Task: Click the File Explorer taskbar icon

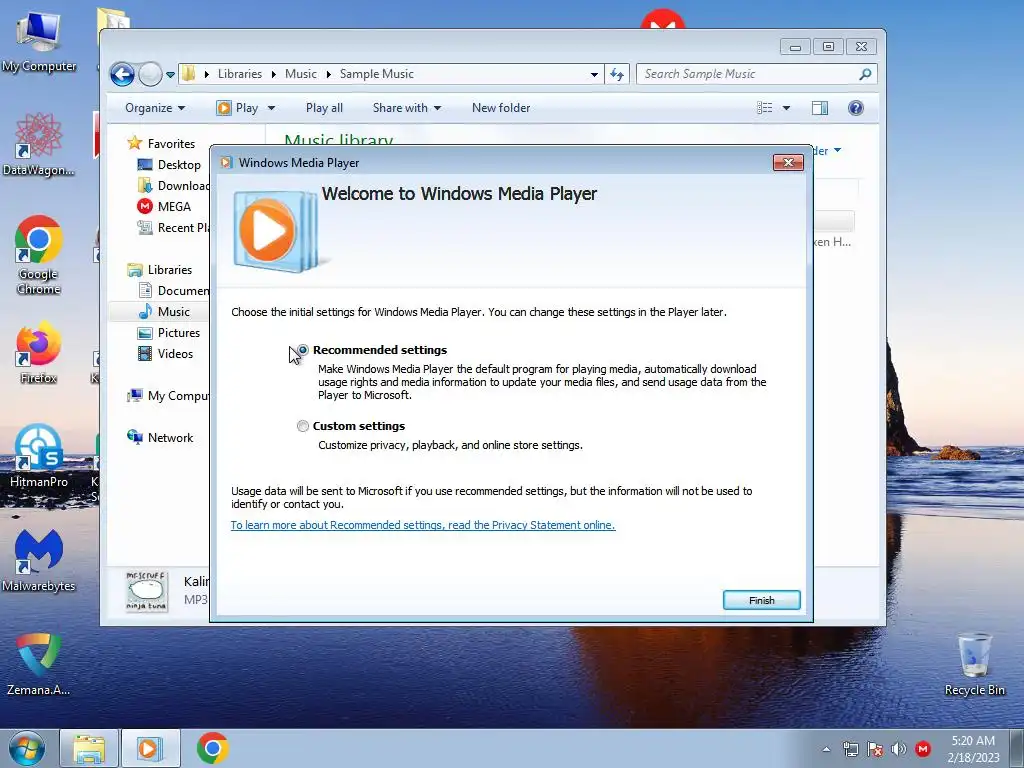Action: [89, 748]
